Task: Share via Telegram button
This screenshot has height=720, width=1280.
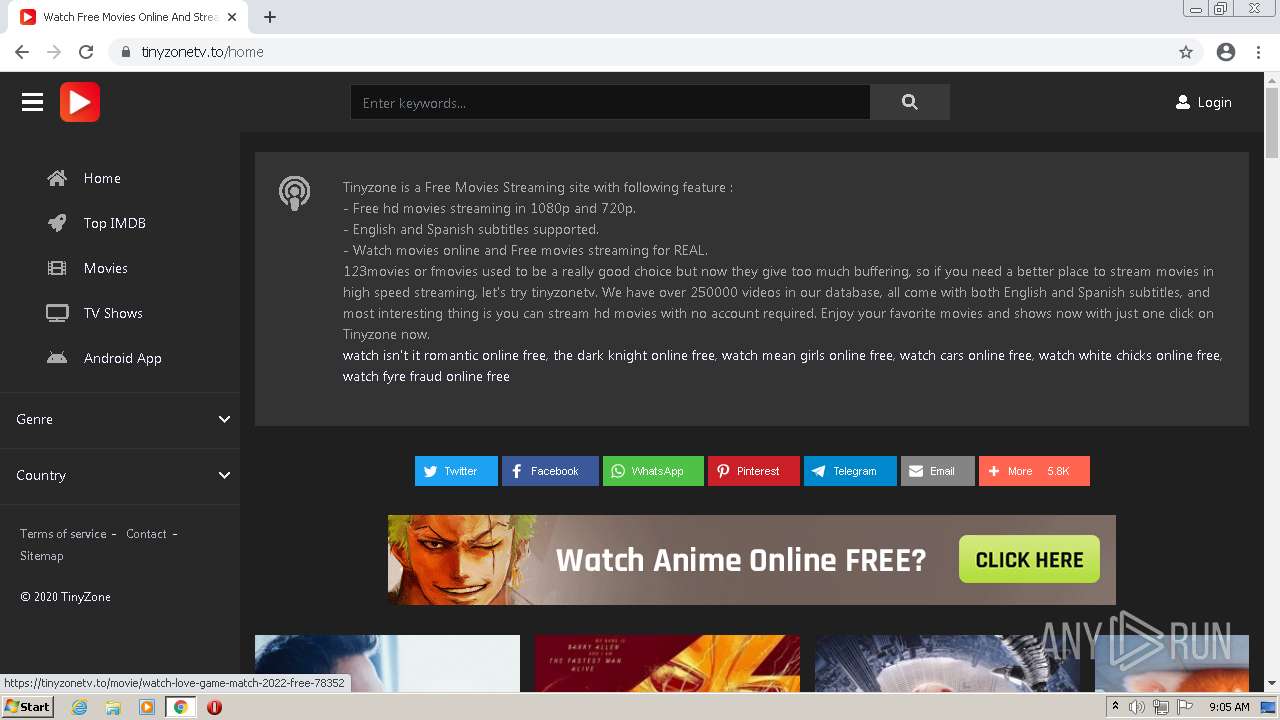Action: click(850, 471)
